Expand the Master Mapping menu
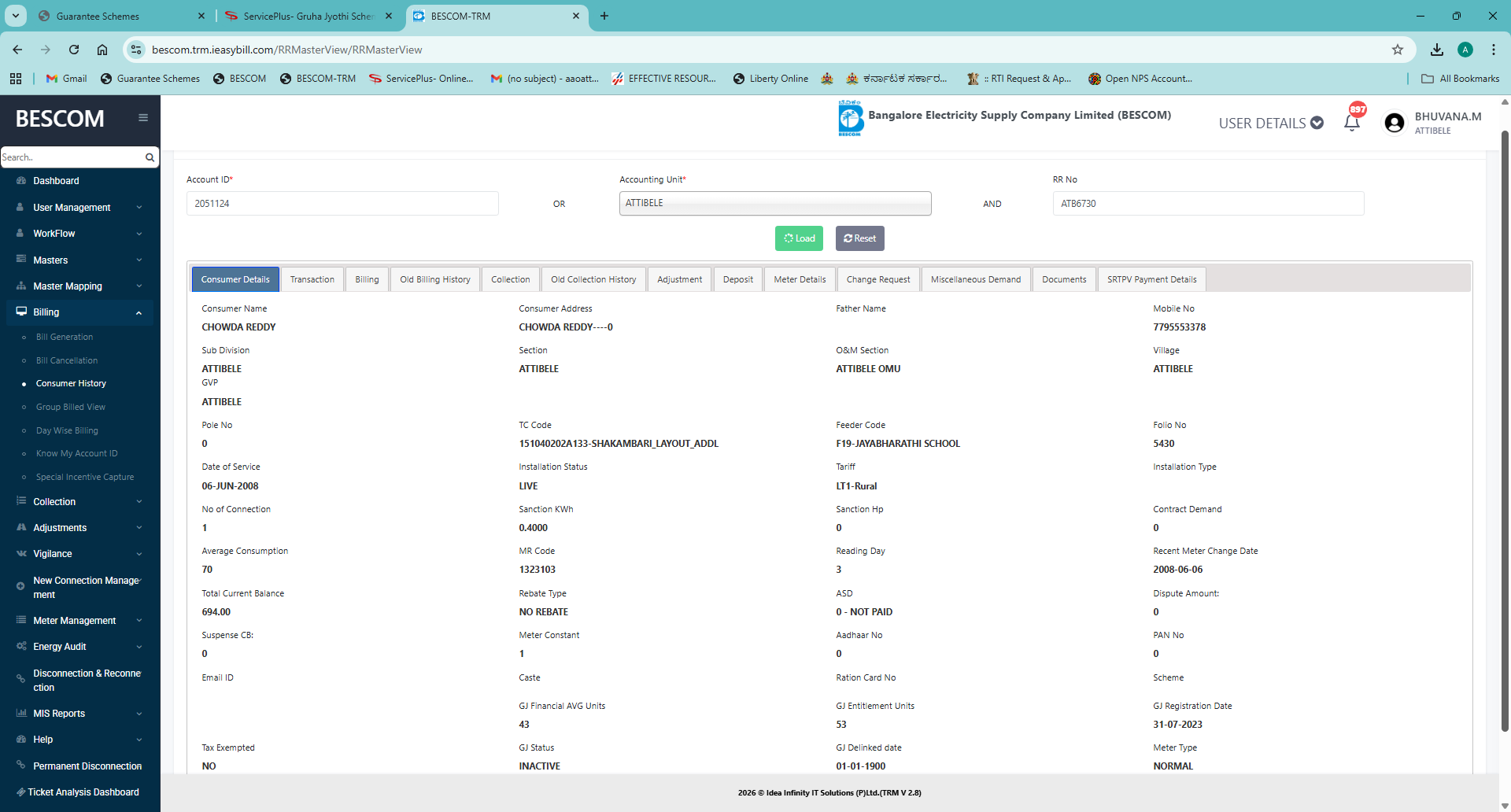 (79, 286)
